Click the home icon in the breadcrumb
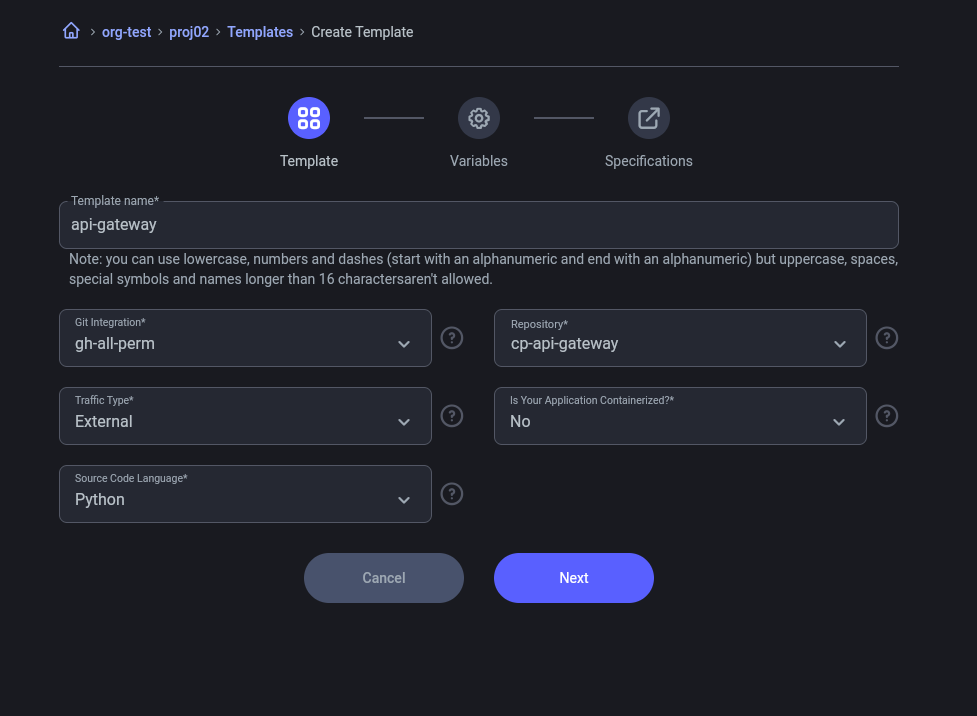The height and width of the screenshot is (716, 977). [70, 30]
